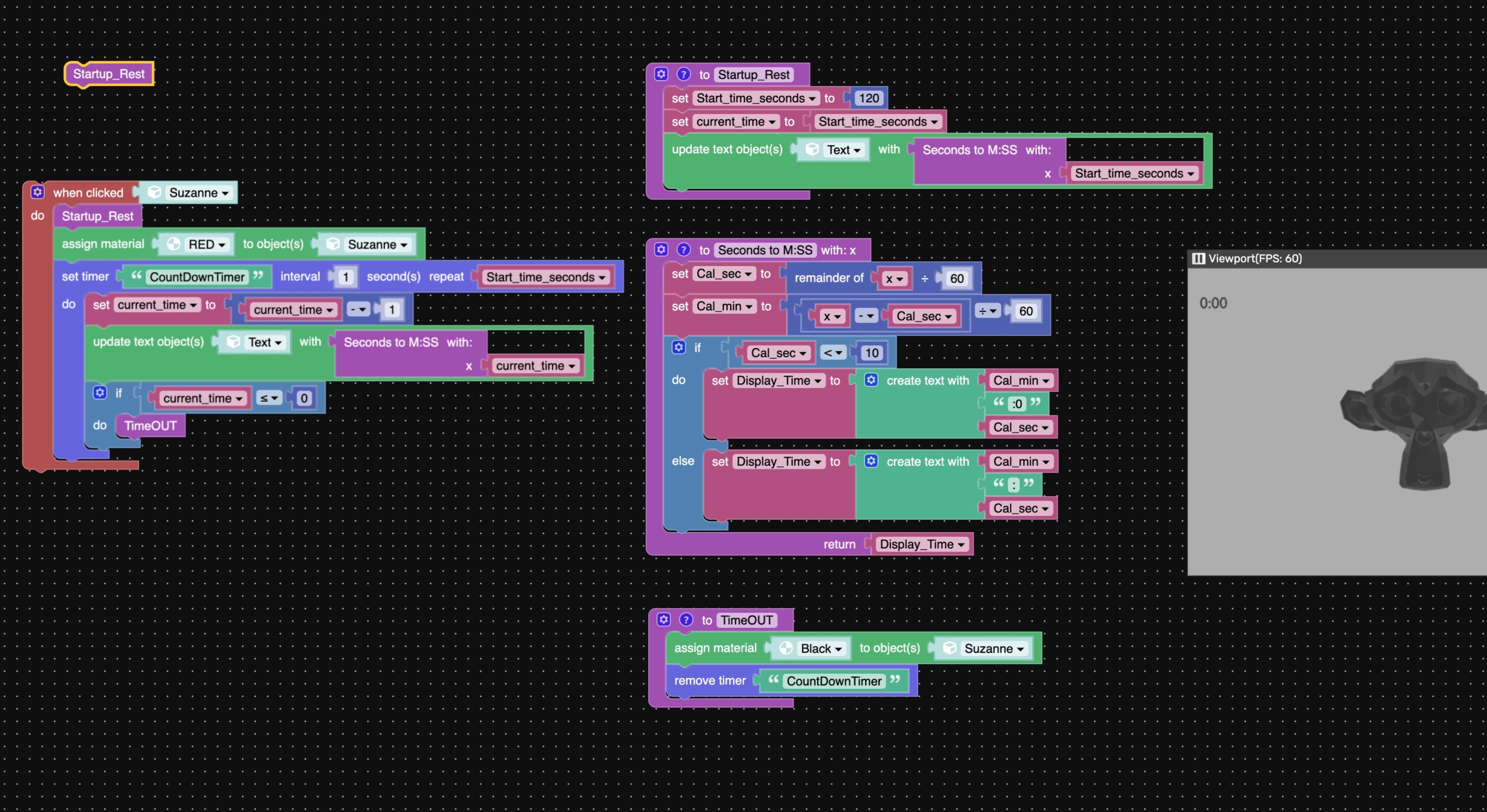Click cube icon of Text in timer update block
This screenshot has width=1487, height=812.
(234, 342)
